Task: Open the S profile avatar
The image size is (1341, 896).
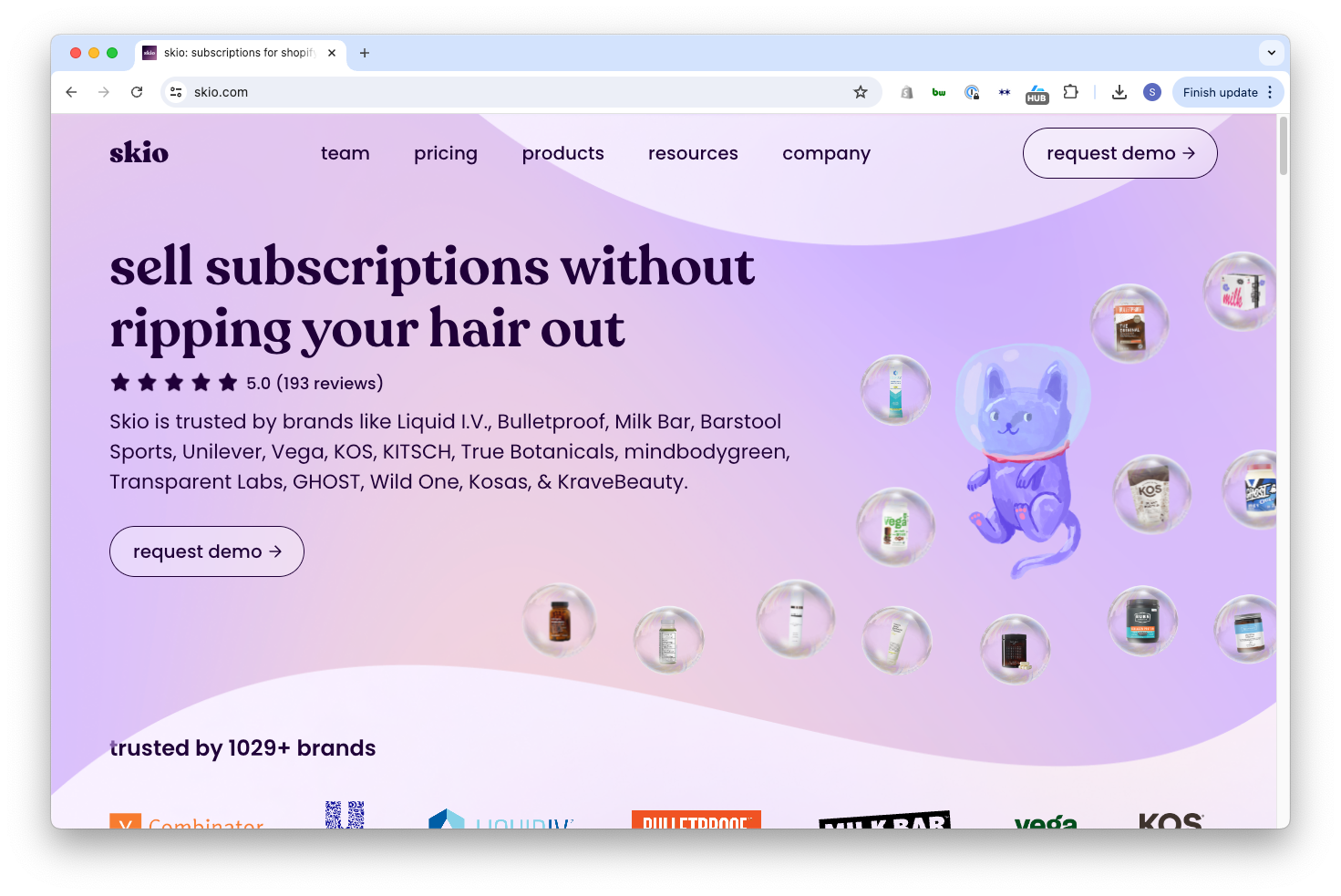Action: tap(1152, 92)
